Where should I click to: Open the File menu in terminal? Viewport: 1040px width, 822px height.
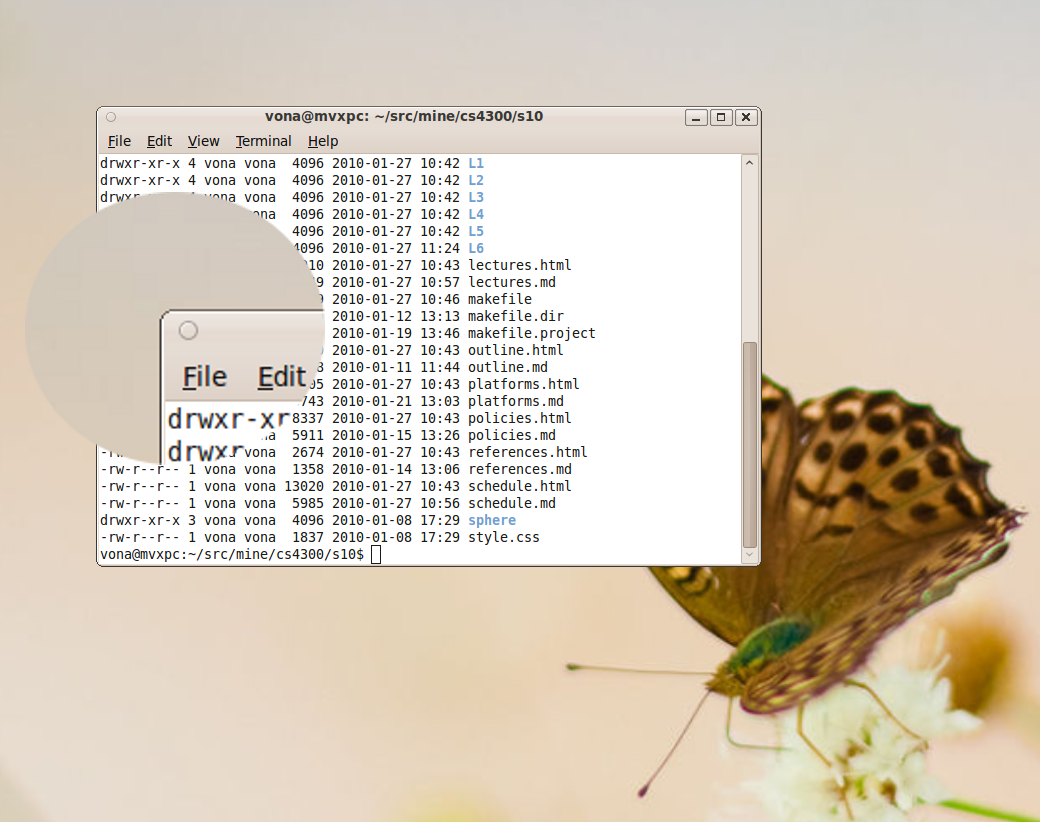(119, 141)
